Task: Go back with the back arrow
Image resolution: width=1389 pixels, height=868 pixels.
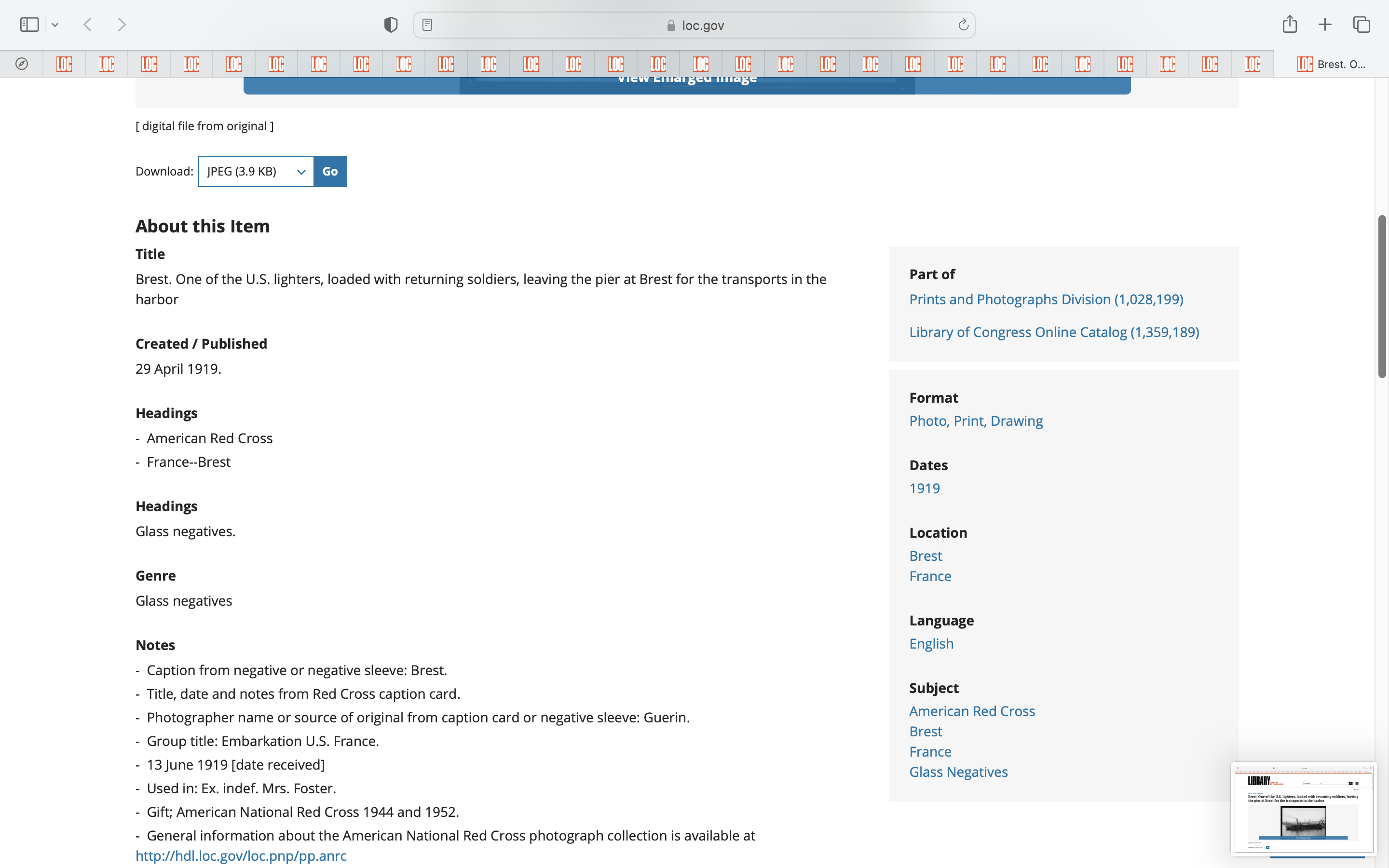Action: (x=88, y=25)
